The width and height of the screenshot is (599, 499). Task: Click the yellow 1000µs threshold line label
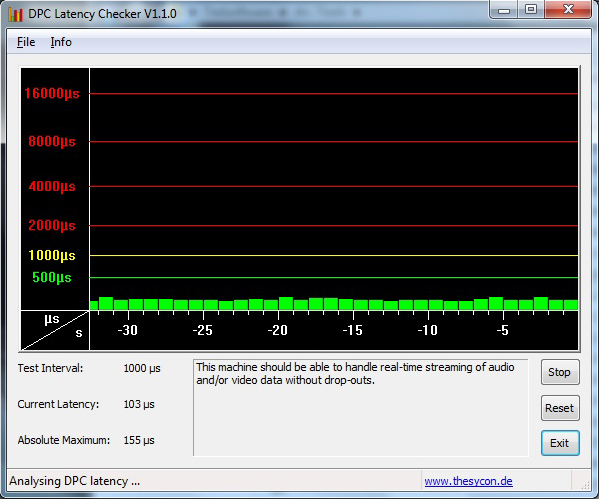click(52, 255)
